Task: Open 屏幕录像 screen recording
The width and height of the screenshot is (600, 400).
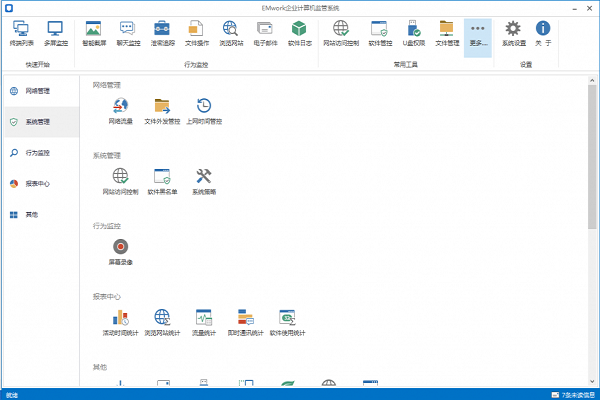Action: pyautogui.click(x=120, y=250)
